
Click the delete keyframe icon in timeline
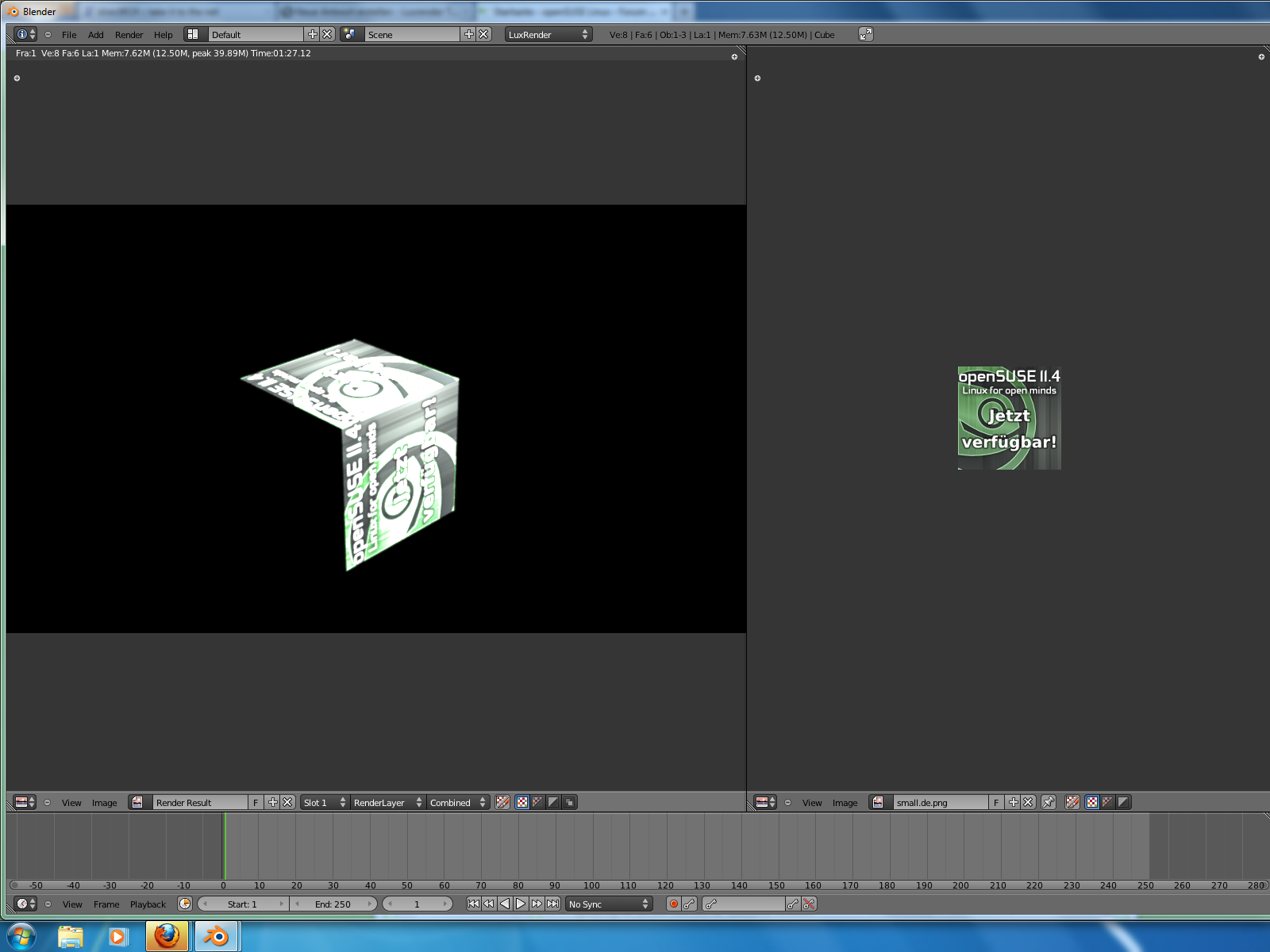pos(809,904)
